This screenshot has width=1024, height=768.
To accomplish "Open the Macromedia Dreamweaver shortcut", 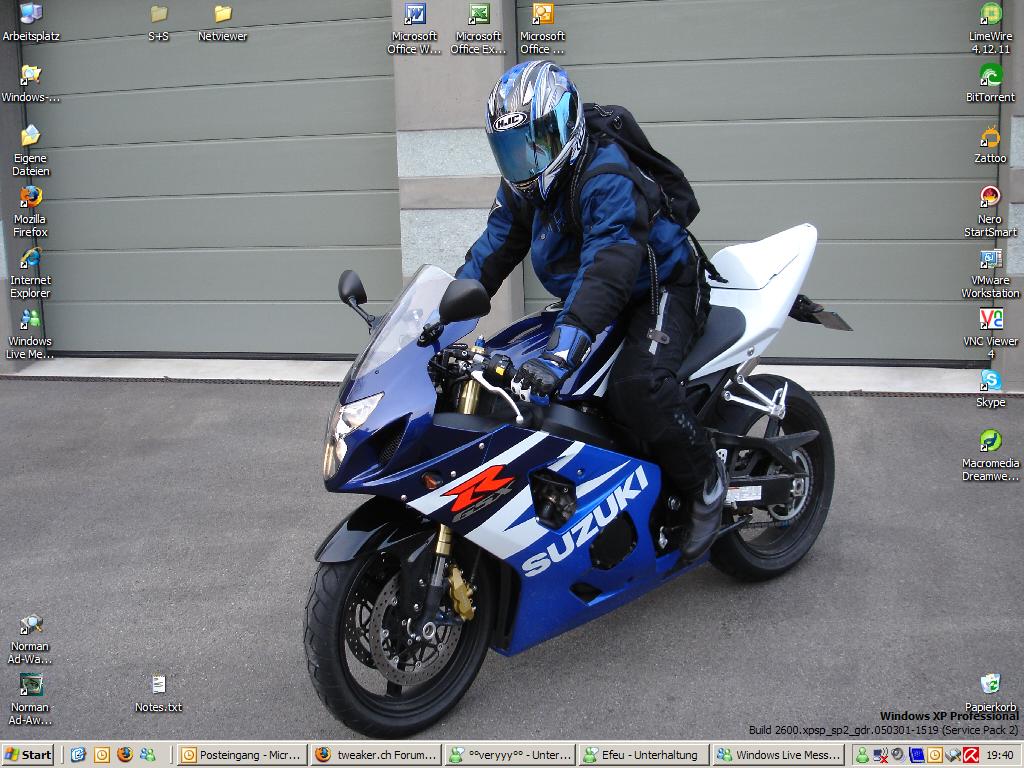I will click(x=990, y=441).
